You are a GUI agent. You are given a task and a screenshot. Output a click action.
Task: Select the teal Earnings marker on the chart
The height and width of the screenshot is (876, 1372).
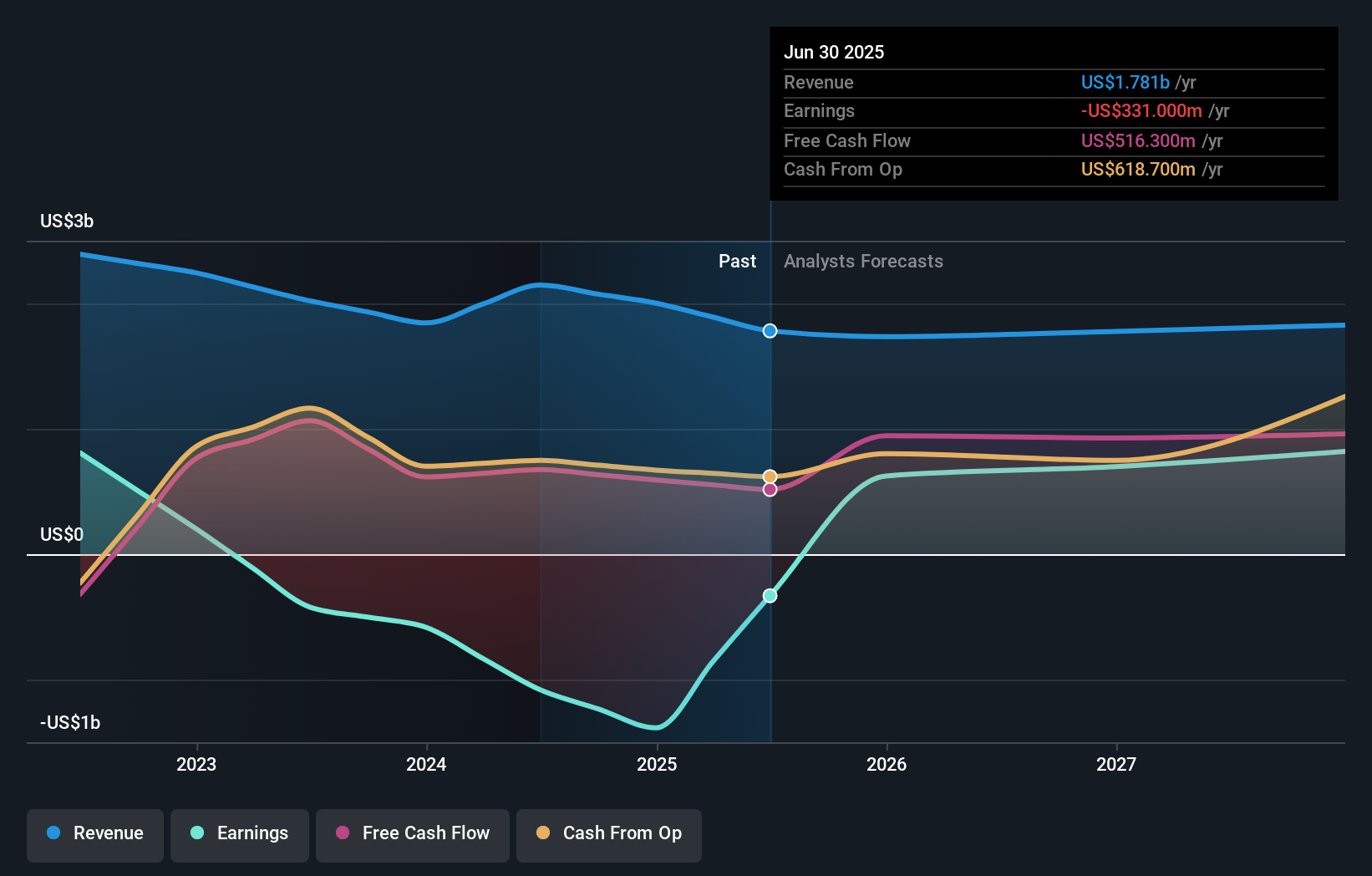coord(770,595)
